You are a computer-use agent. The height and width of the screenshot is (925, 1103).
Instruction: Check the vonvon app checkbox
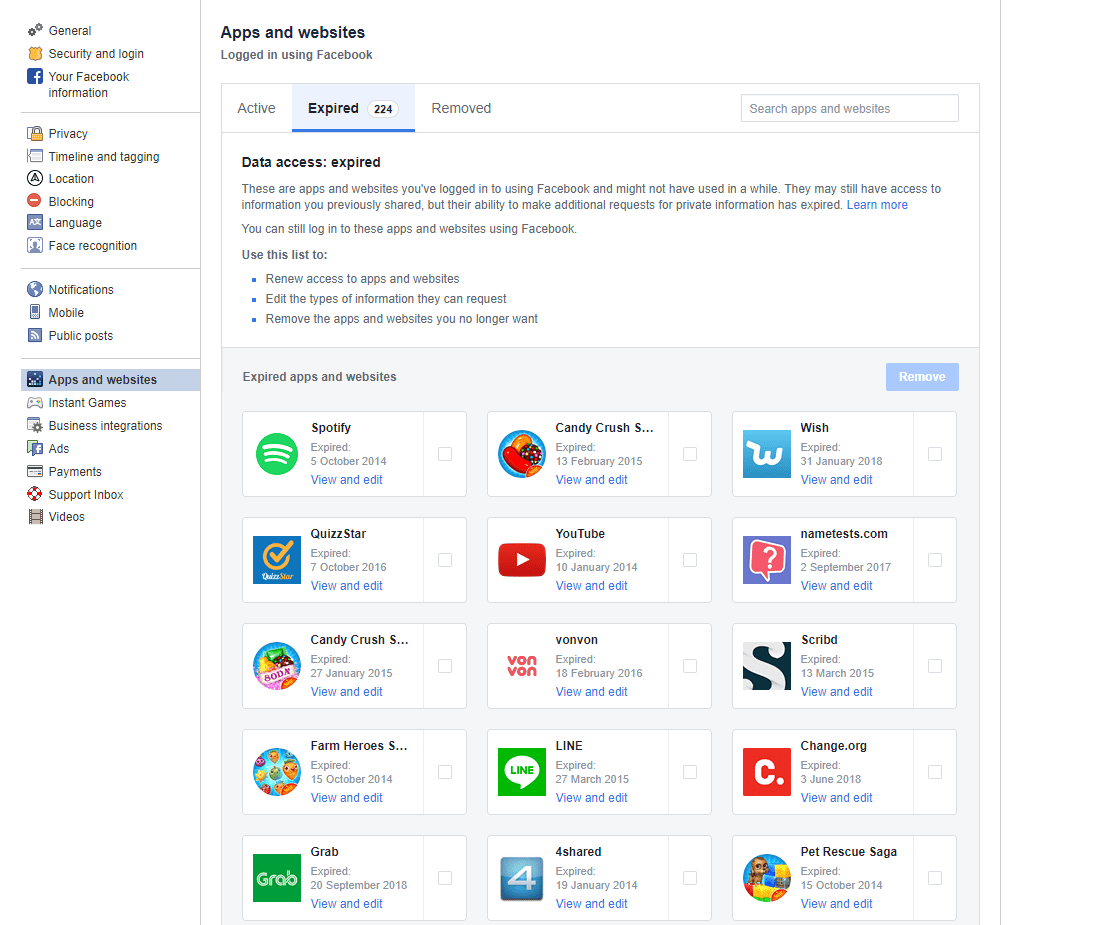click(690, 666)
